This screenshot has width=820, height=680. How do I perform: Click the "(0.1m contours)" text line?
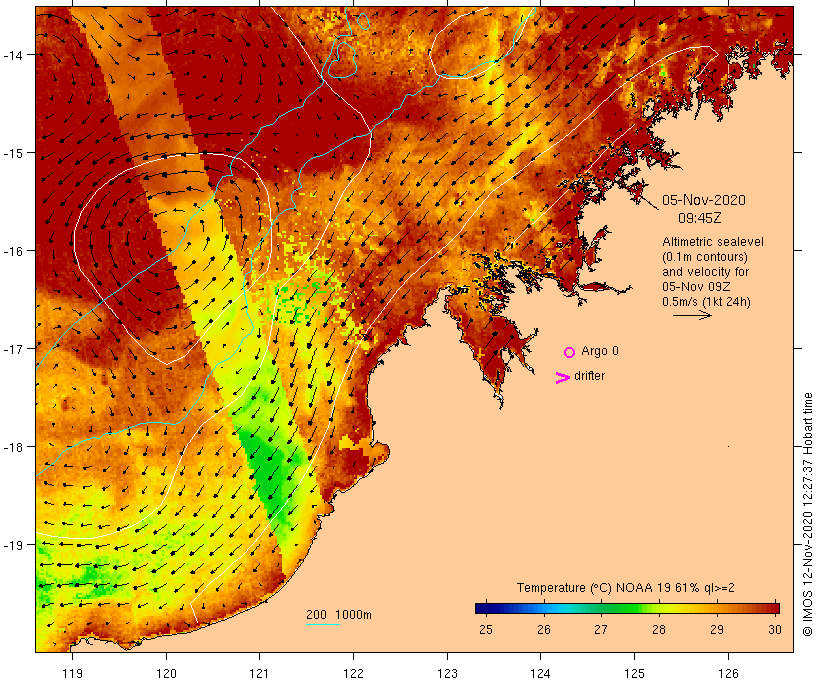(x=705, y=257)
